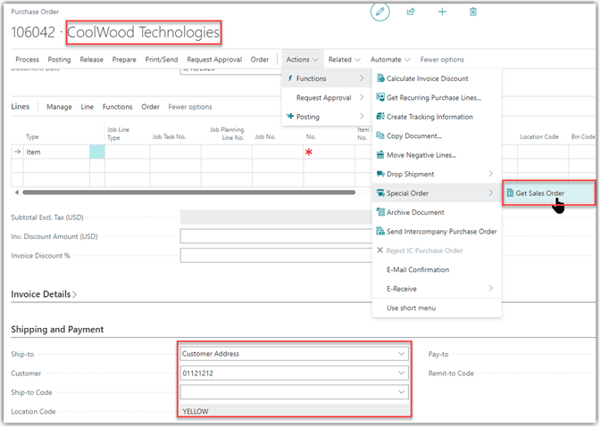The height and width of the screenshot is (427, 600).
Task: Click Fewer options in Lines section
Action: point(190,106)
